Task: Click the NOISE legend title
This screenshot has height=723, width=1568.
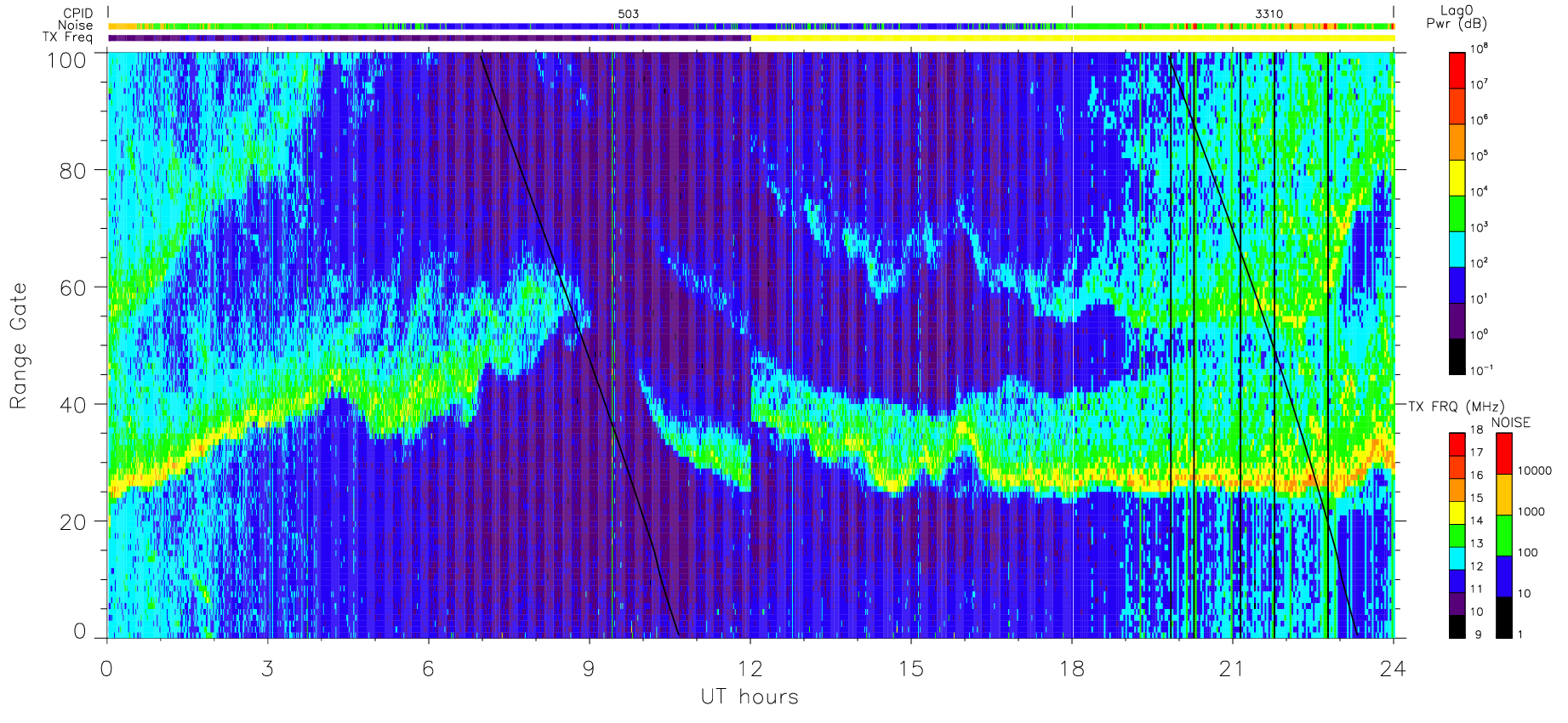Action: pos(1510,423)
